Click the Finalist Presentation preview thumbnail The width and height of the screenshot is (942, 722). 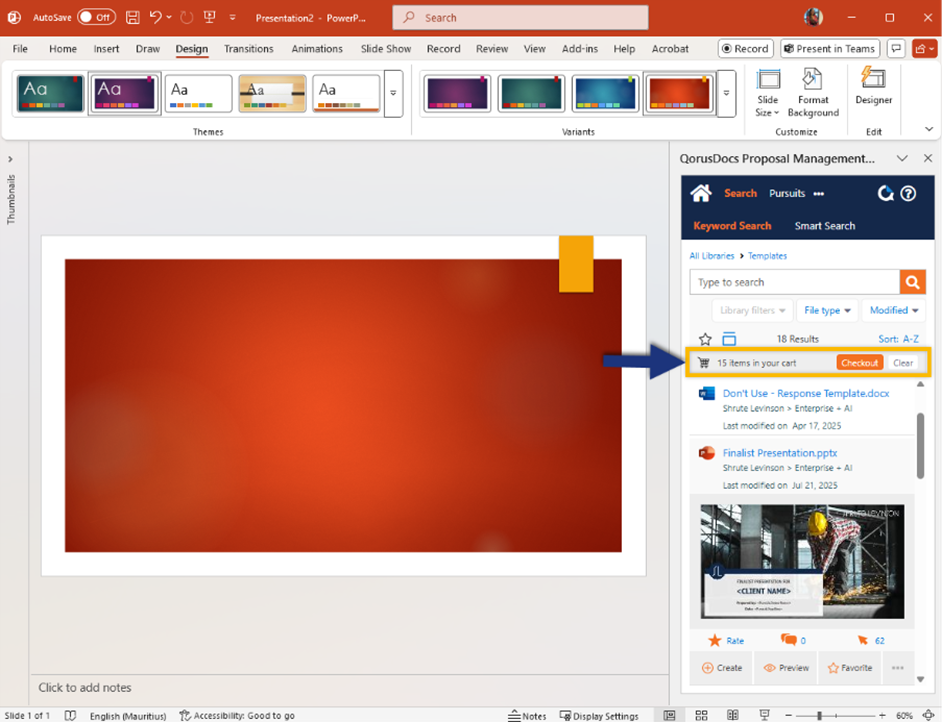(x=802, y=561)
